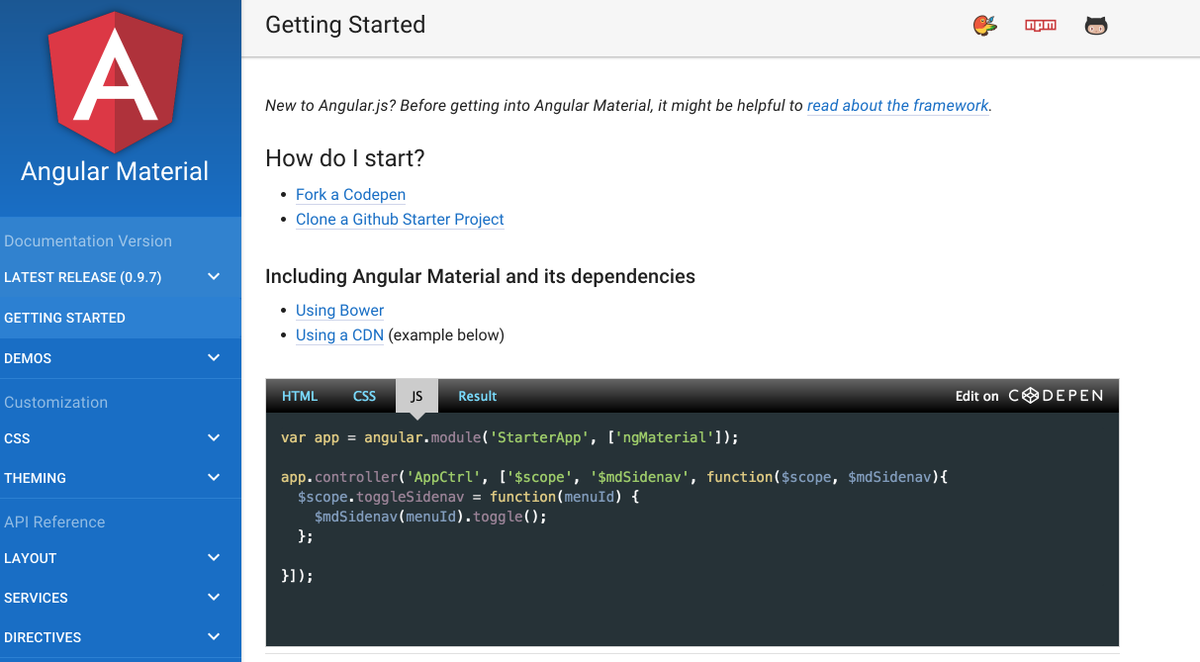Open the GitHub octocat icon link
Viewport: 1200px width, 662px height.
click(x=1096, y=26)
